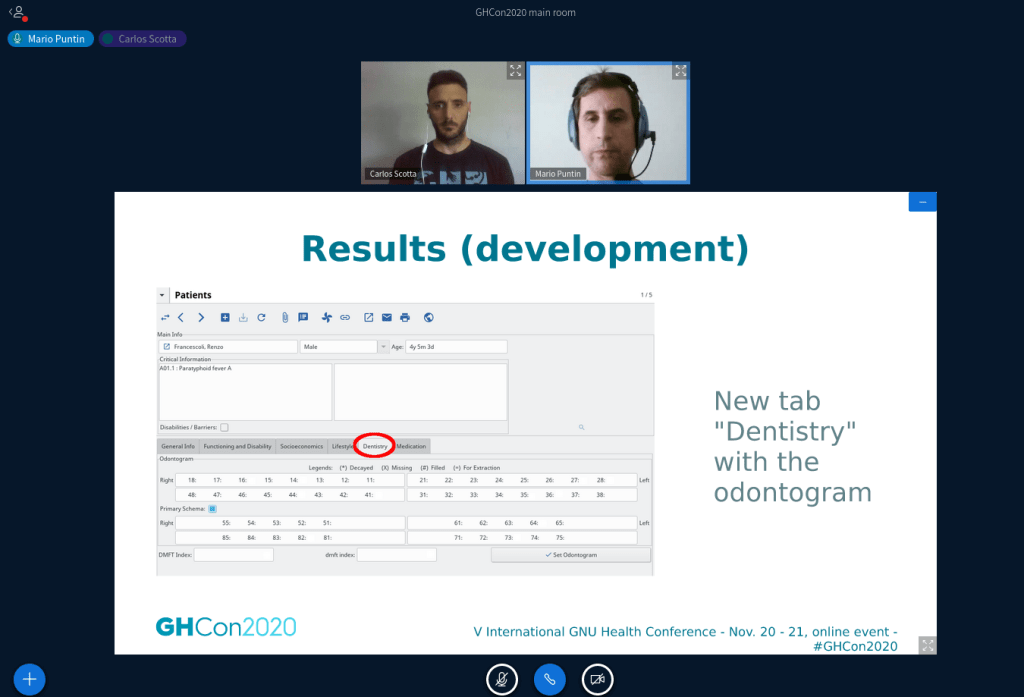Image resolution: width=1024 pixels, height=697 pixels.
Task: Toggle the Primary Schema checkbox
Action: coord(212,509)
